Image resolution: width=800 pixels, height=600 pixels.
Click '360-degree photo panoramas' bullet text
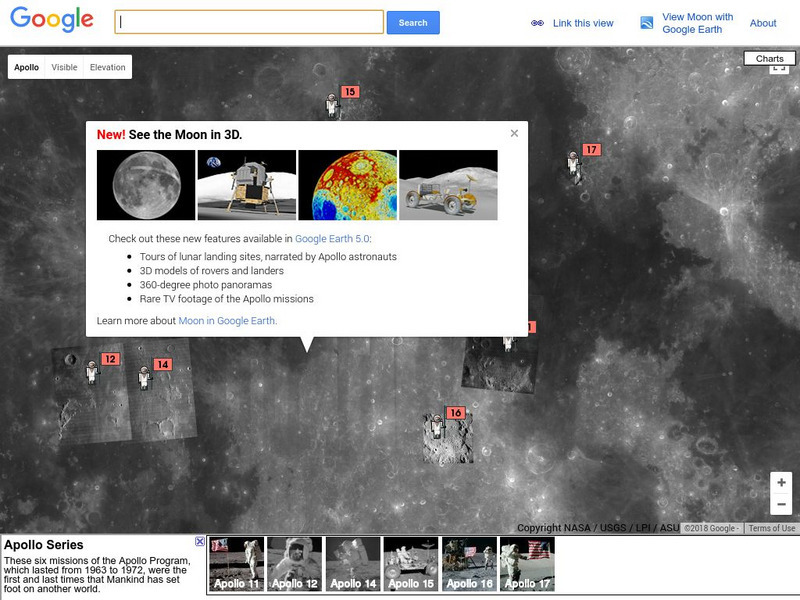[206, 285]
